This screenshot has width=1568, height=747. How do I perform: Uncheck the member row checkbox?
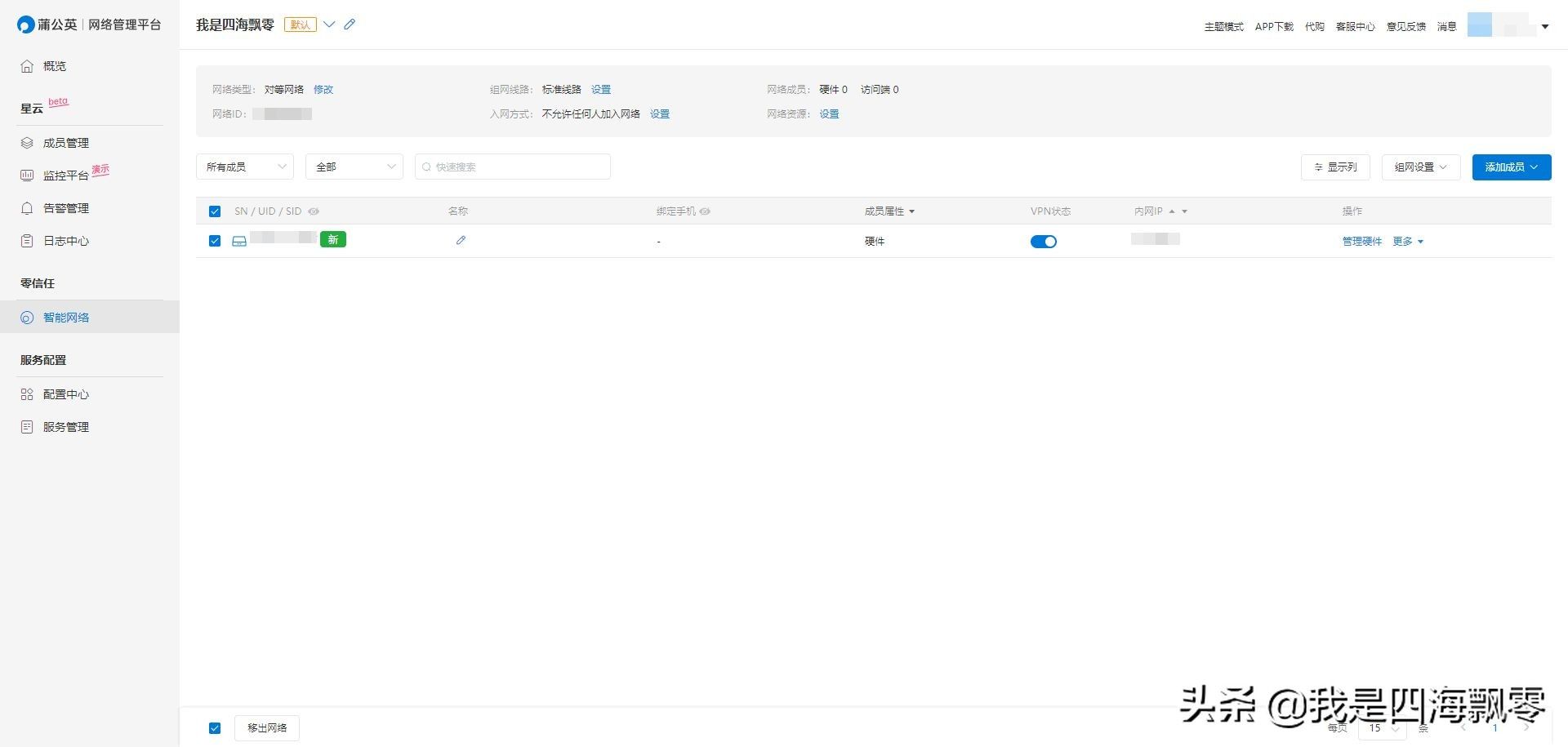[215, 241]
